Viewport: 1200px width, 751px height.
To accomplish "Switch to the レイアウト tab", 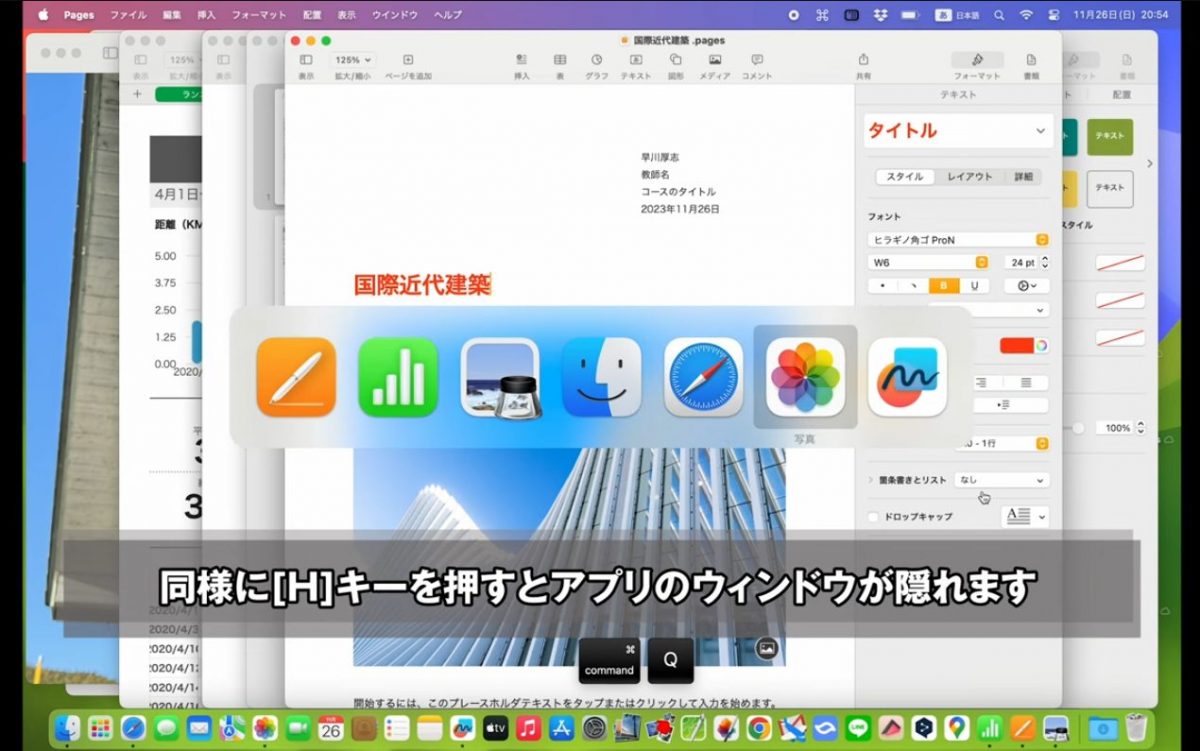I will (x=969, y=177).
